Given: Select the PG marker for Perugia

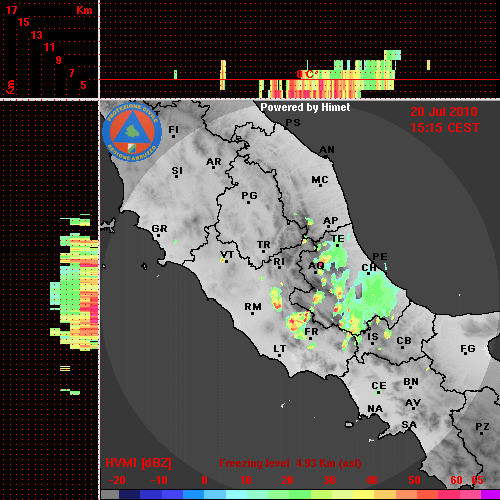Looking at the screenshot, I should tap(249, 197).
